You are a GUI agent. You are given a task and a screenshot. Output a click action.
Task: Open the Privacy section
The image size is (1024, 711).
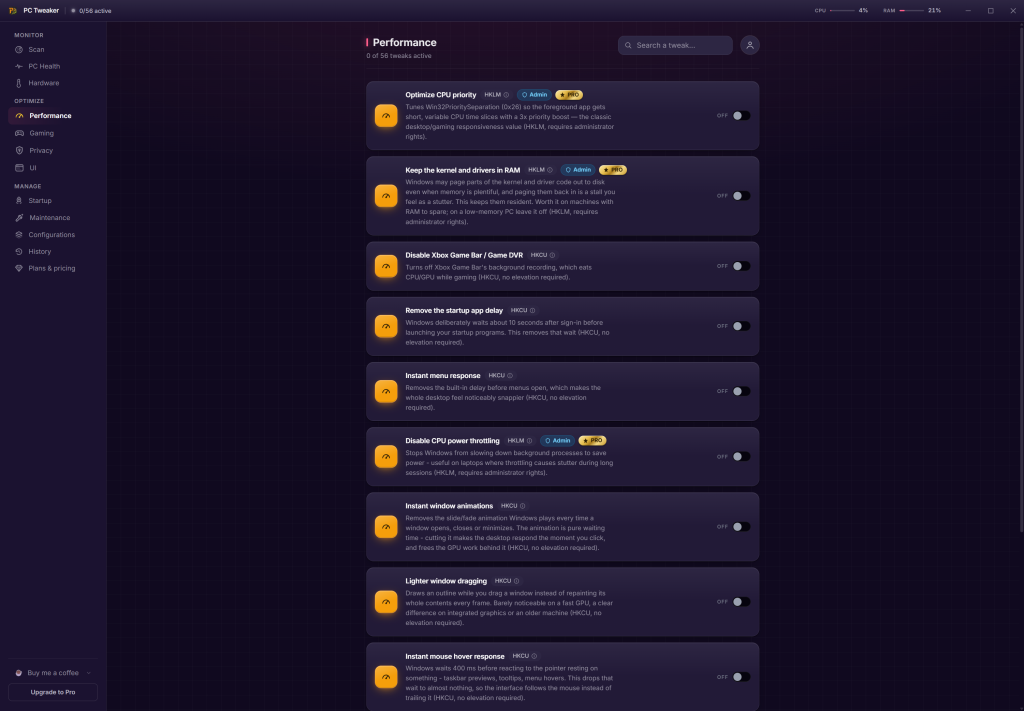click(x=54, y=150)
